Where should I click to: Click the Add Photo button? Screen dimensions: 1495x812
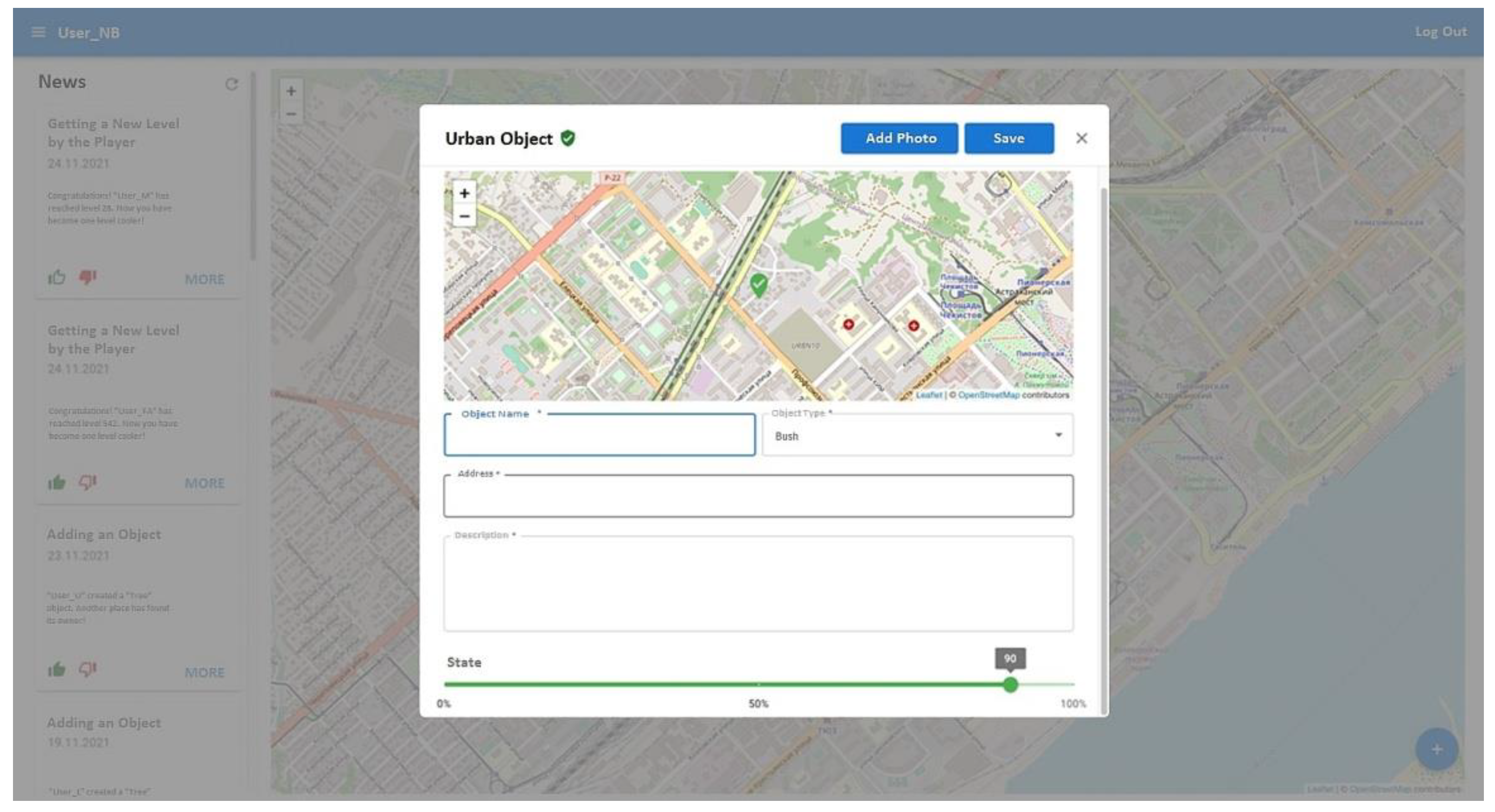900,138
